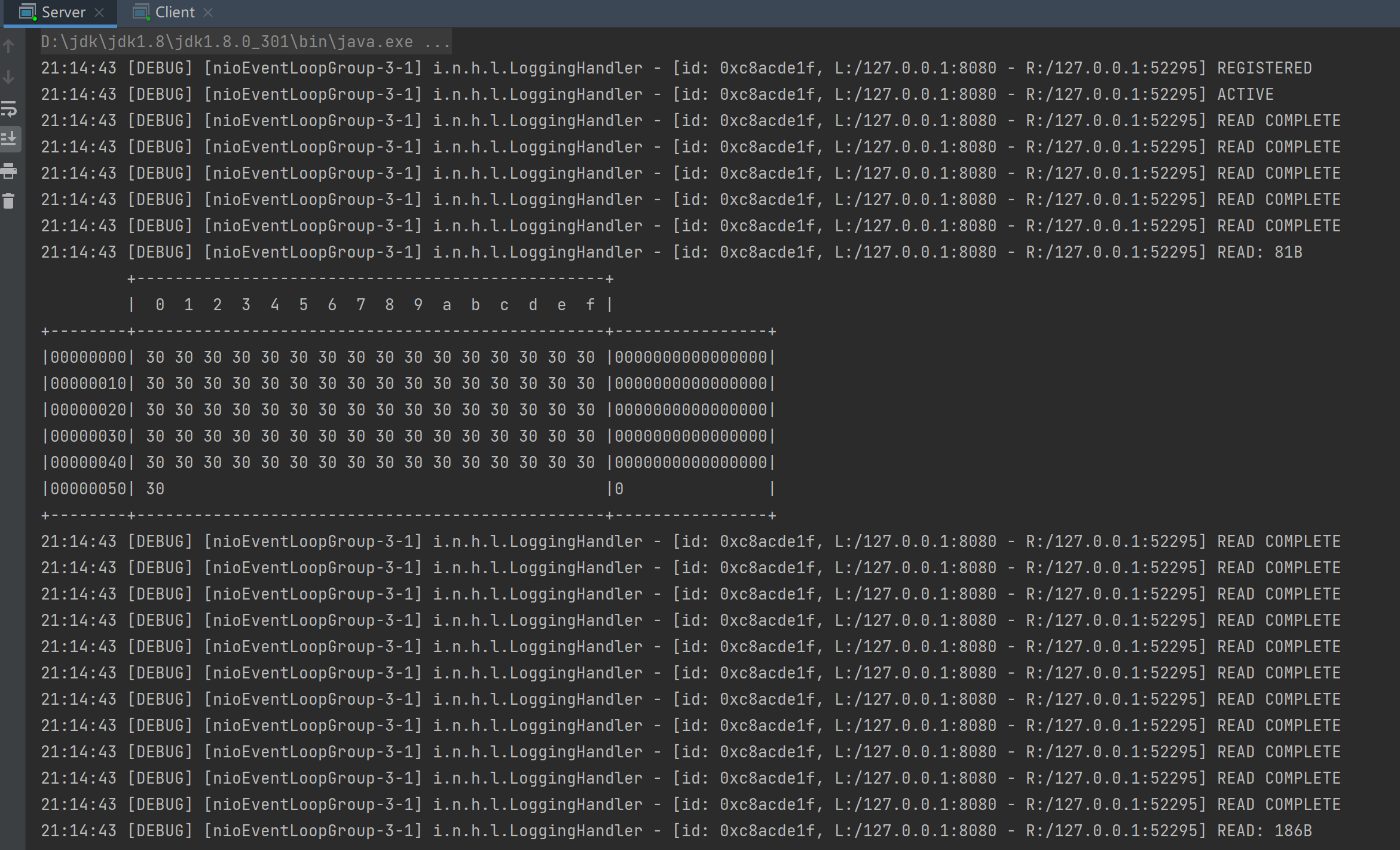Close the Client tab
This screenshot has height=850, width=1400.
tap(208, 13)
